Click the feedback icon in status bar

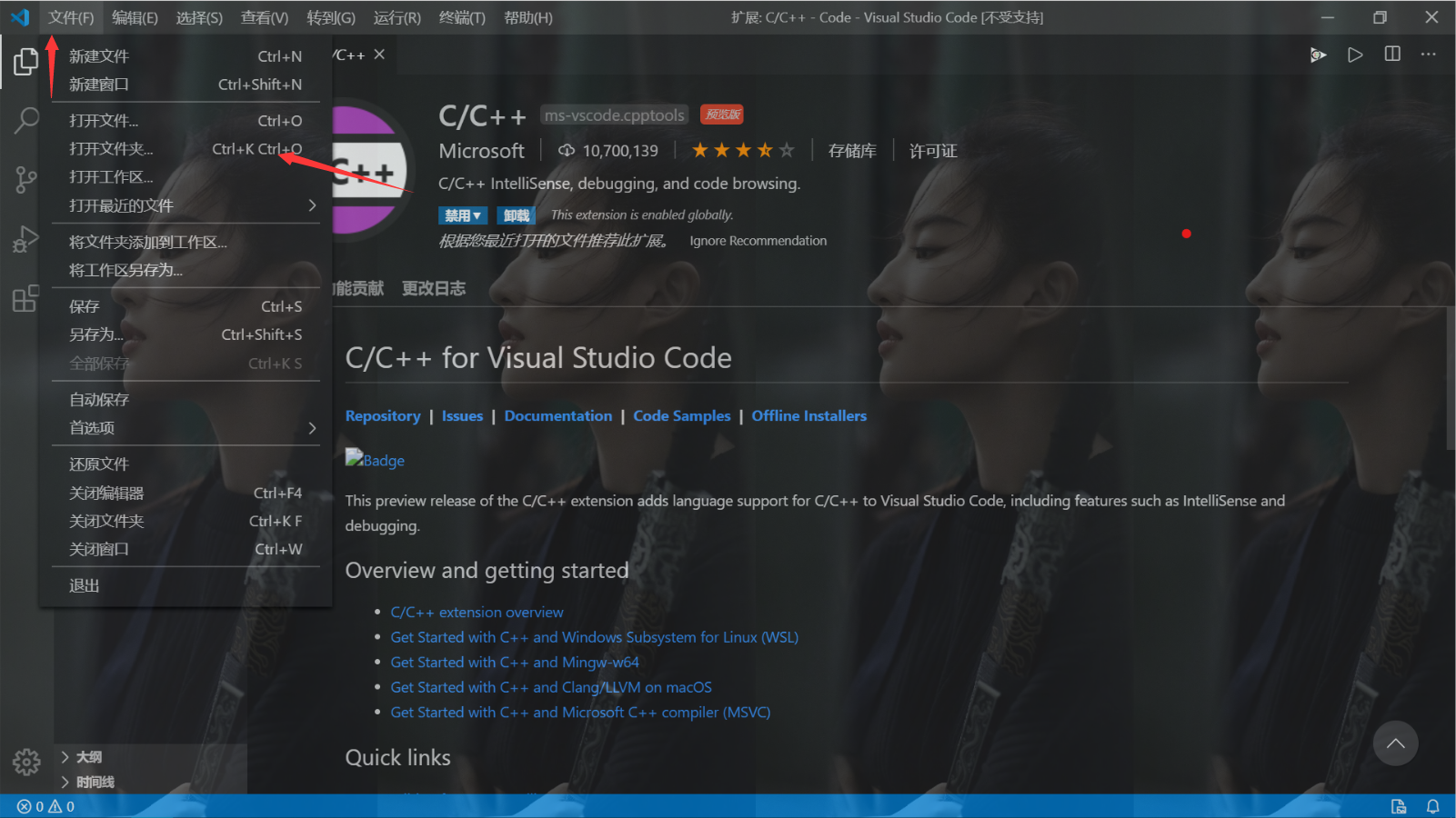pos(1399,806)
